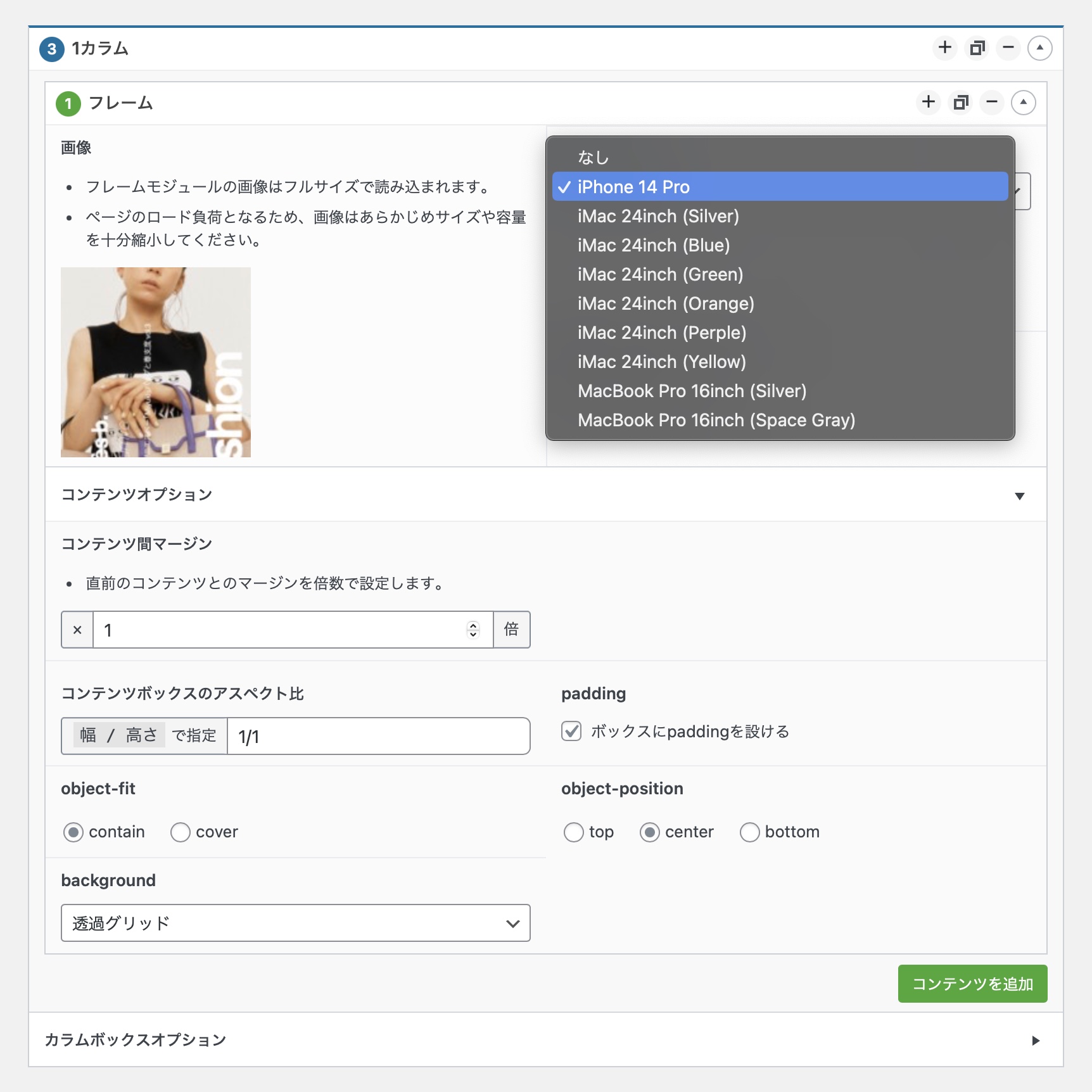Viewport: 1092px width, 1092px height.
Task: Select iMac 24inch (Blue) from the list
Action: (x=653, y=246)
